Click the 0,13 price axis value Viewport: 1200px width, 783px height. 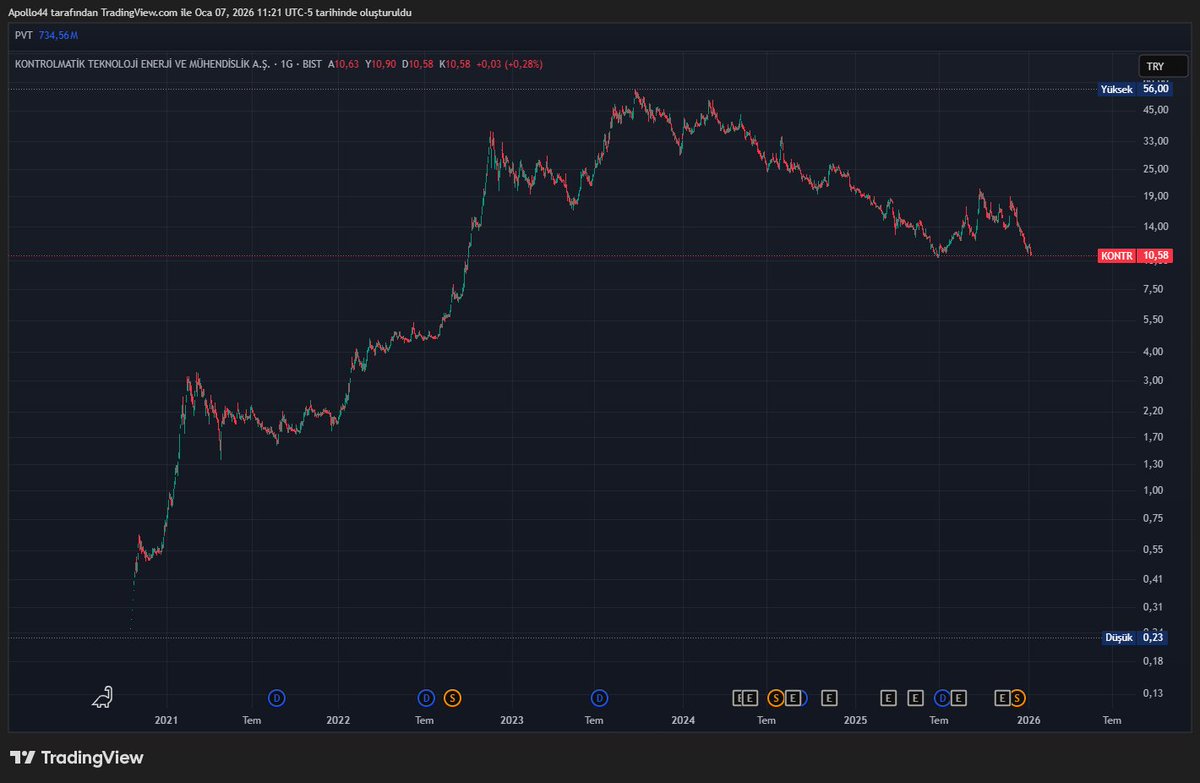tap(1155, 693)
